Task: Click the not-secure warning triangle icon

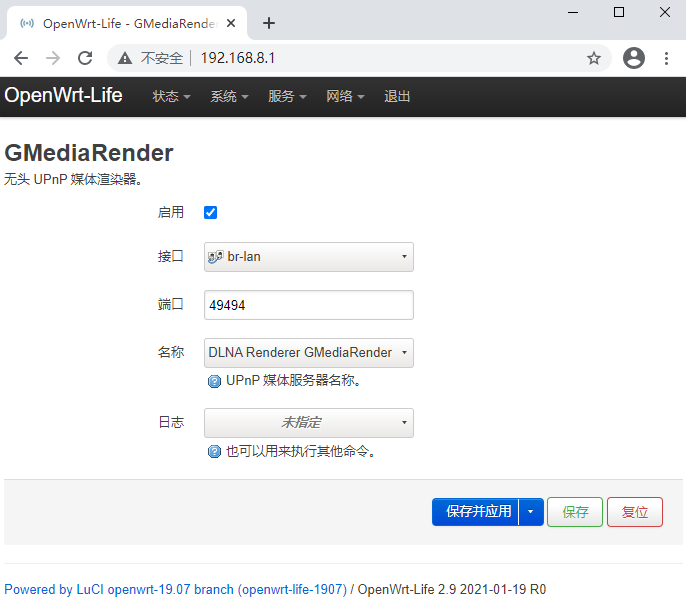Action: (125, 58)
